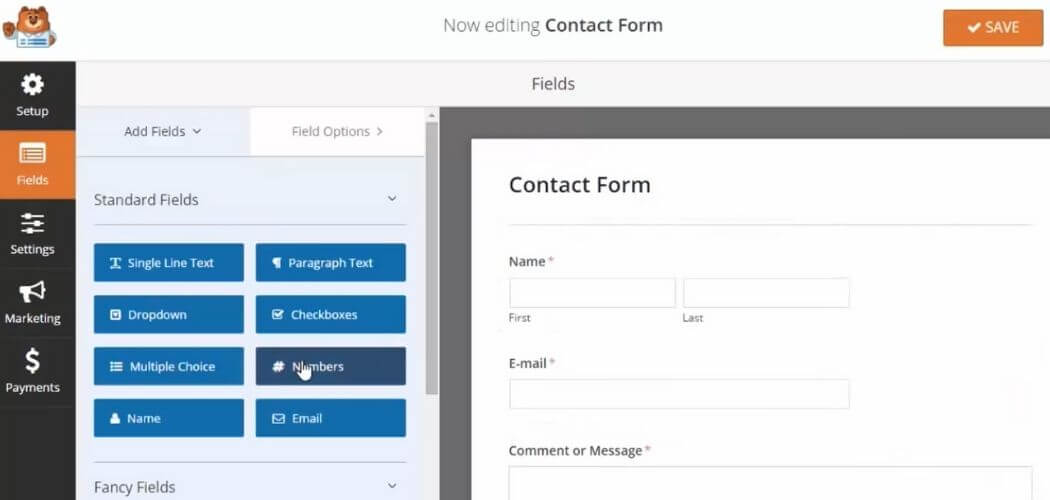Collapse the Standard Fields section chevron
1050x500 pixels.
(392, 199)
